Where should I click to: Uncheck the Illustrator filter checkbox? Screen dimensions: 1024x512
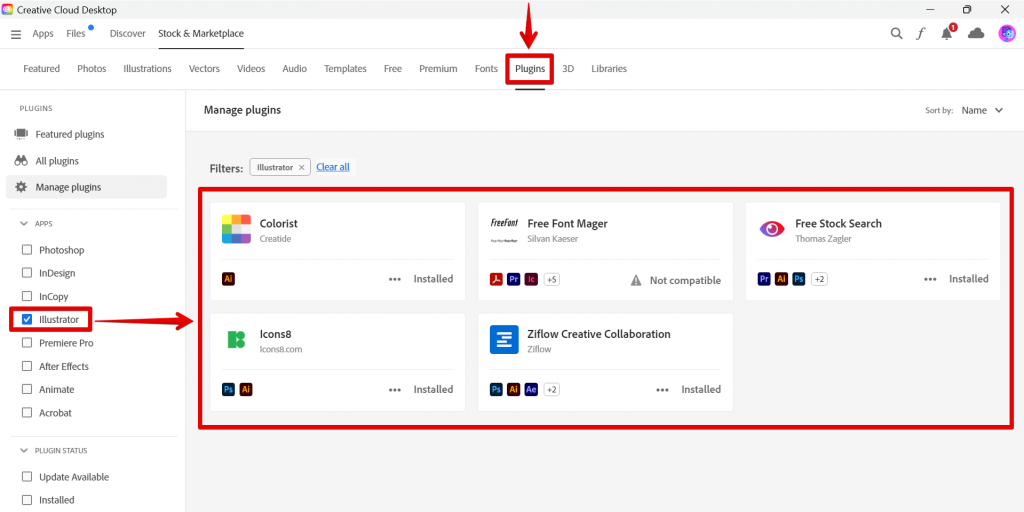point(27,320)
